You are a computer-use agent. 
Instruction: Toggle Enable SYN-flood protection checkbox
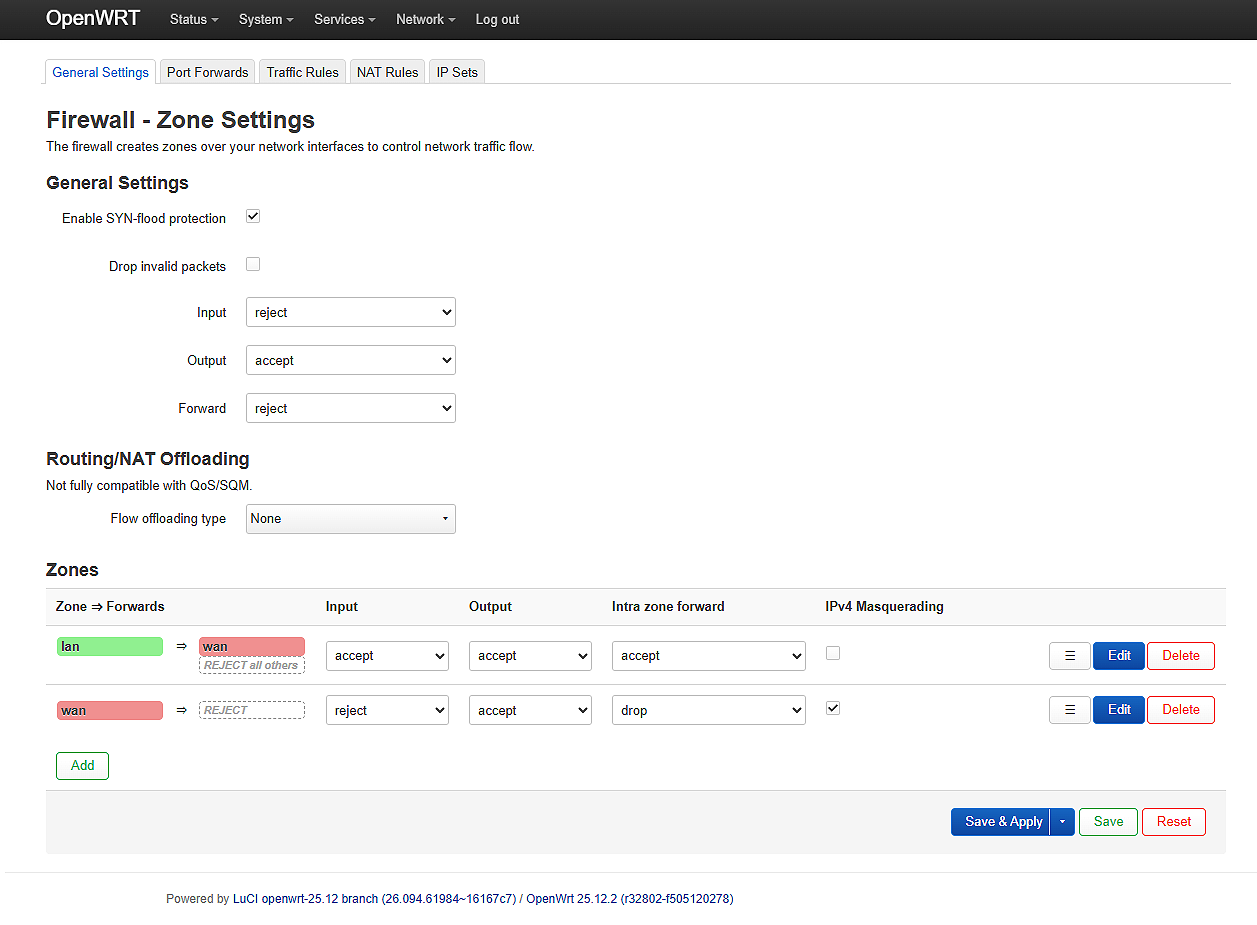click(x=253, y=217)
